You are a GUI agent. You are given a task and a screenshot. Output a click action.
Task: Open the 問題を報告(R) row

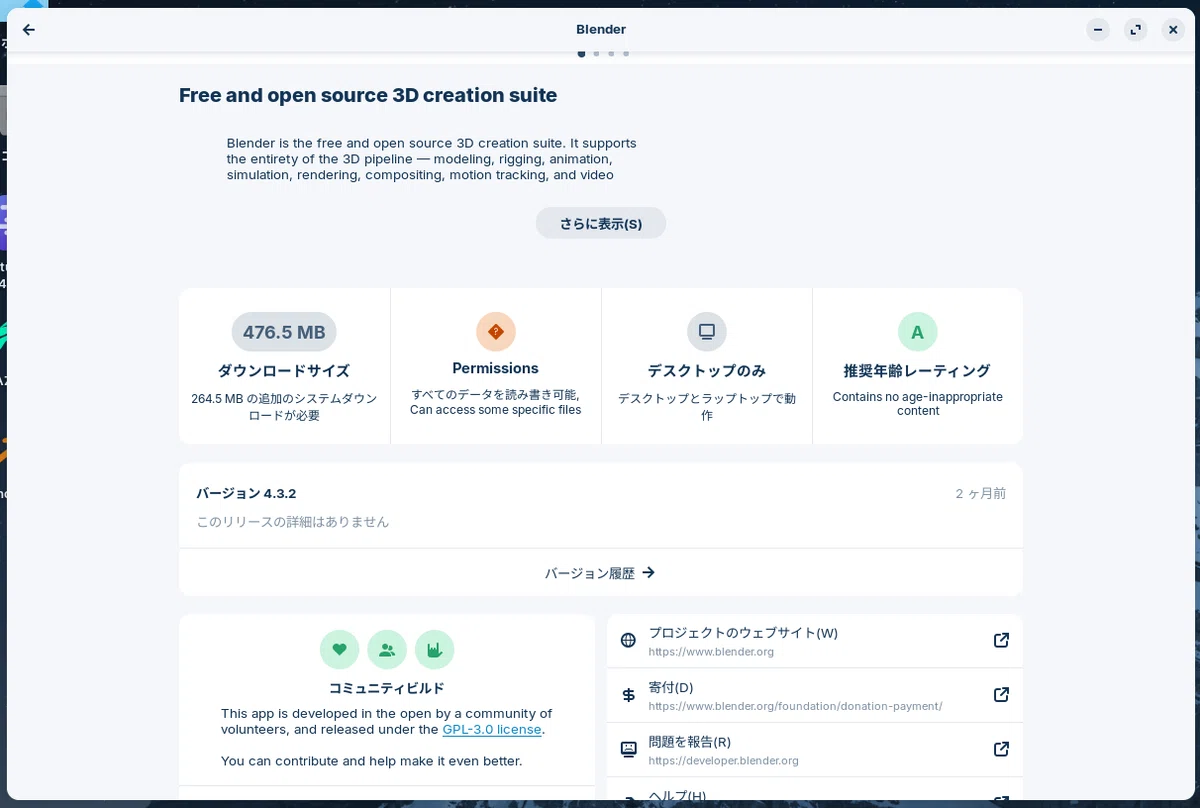coord(815,749)
